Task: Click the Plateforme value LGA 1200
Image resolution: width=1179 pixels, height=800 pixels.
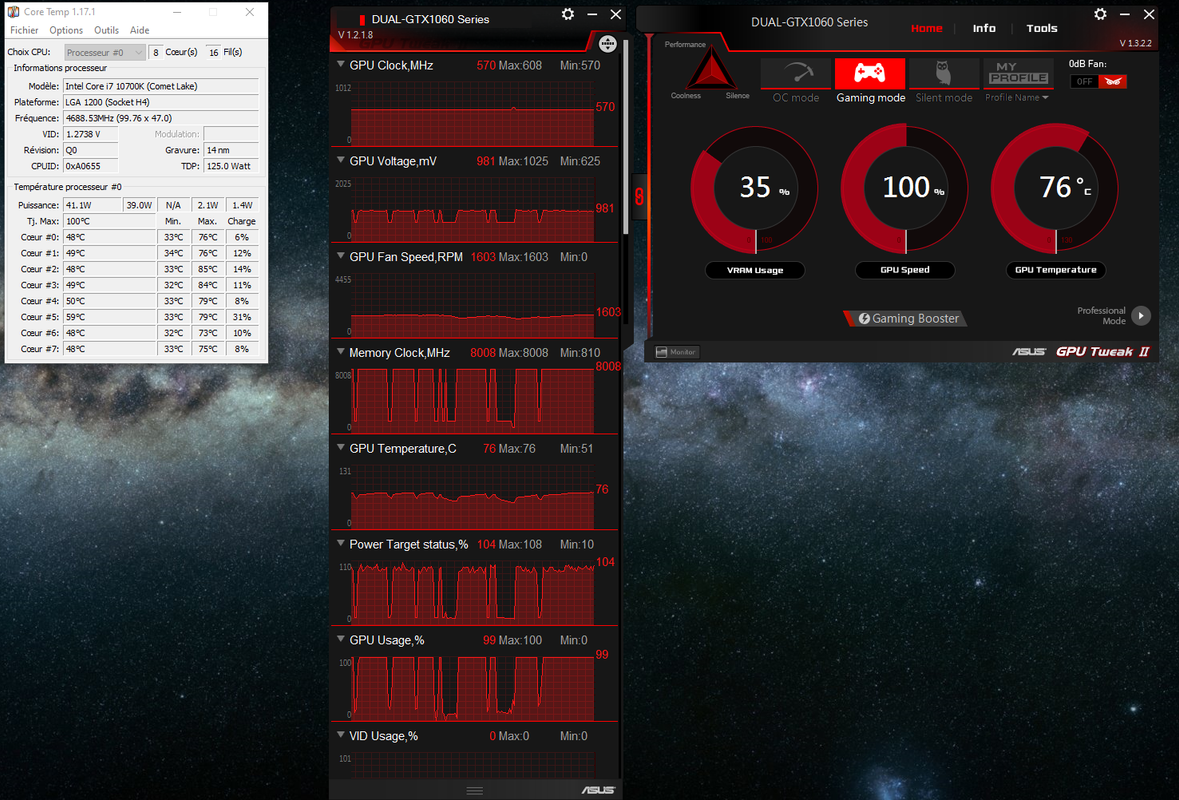Action: tap(161, 102)
